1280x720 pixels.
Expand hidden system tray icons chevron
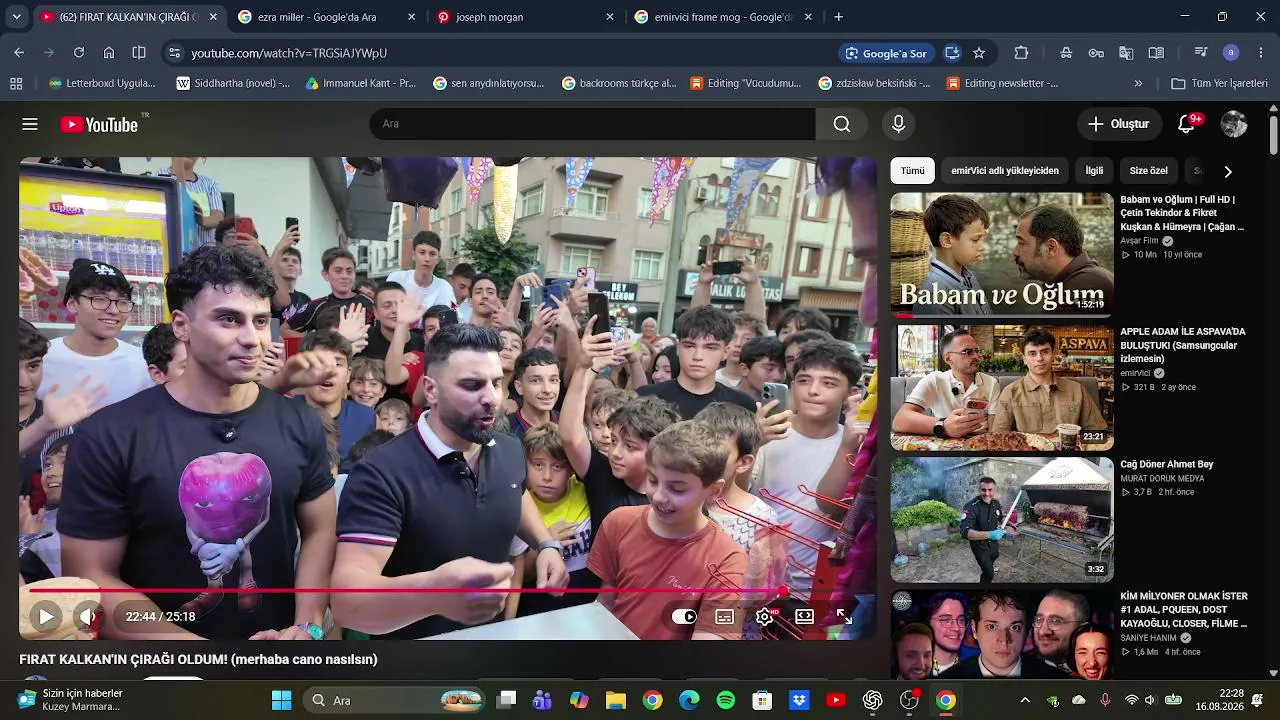coord(1025,700)
